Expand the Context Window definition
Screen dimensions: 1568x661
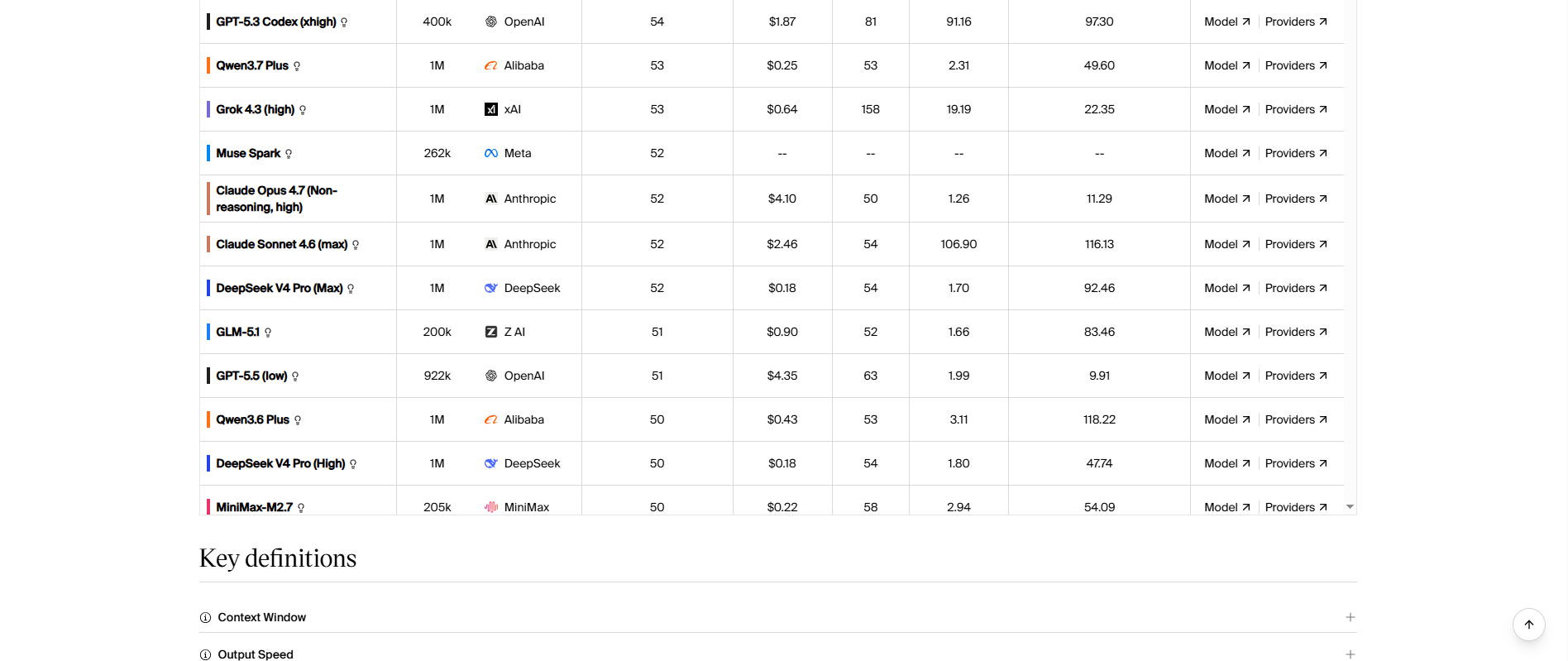coord(777,617)
